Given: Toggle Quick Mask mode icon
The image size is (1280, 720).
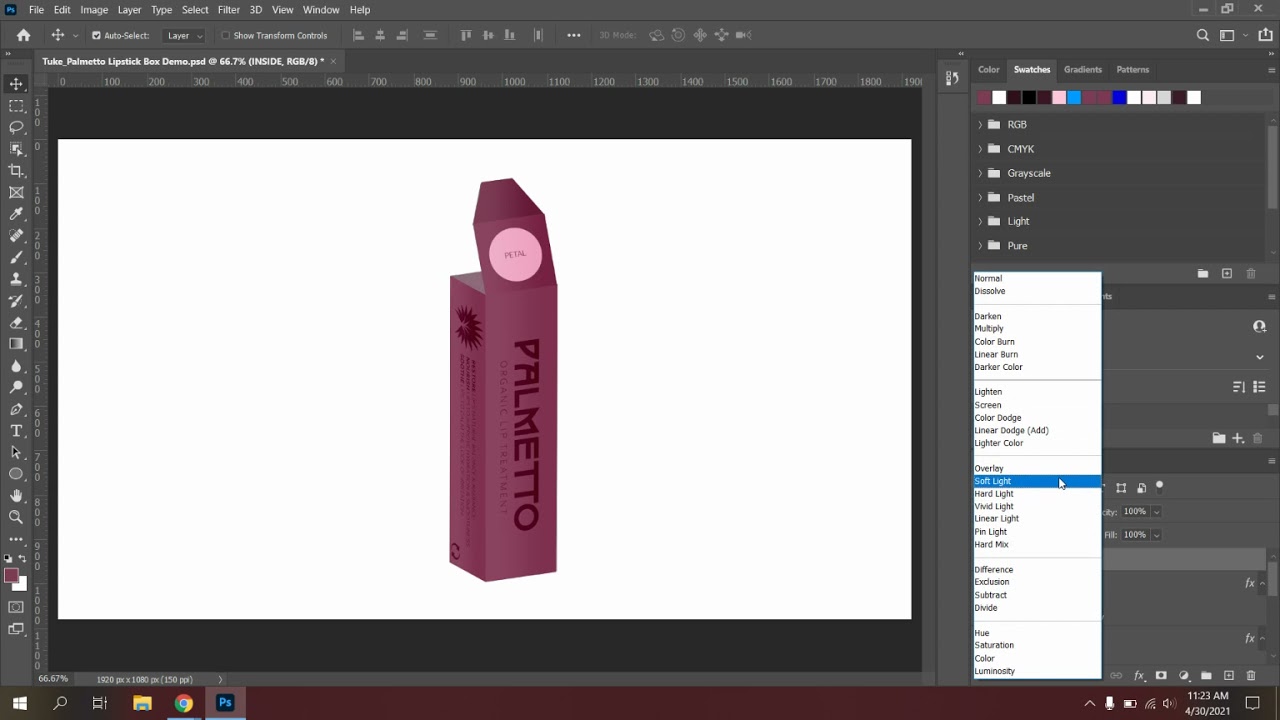Looking at the screenshot, I should [16, 607].
